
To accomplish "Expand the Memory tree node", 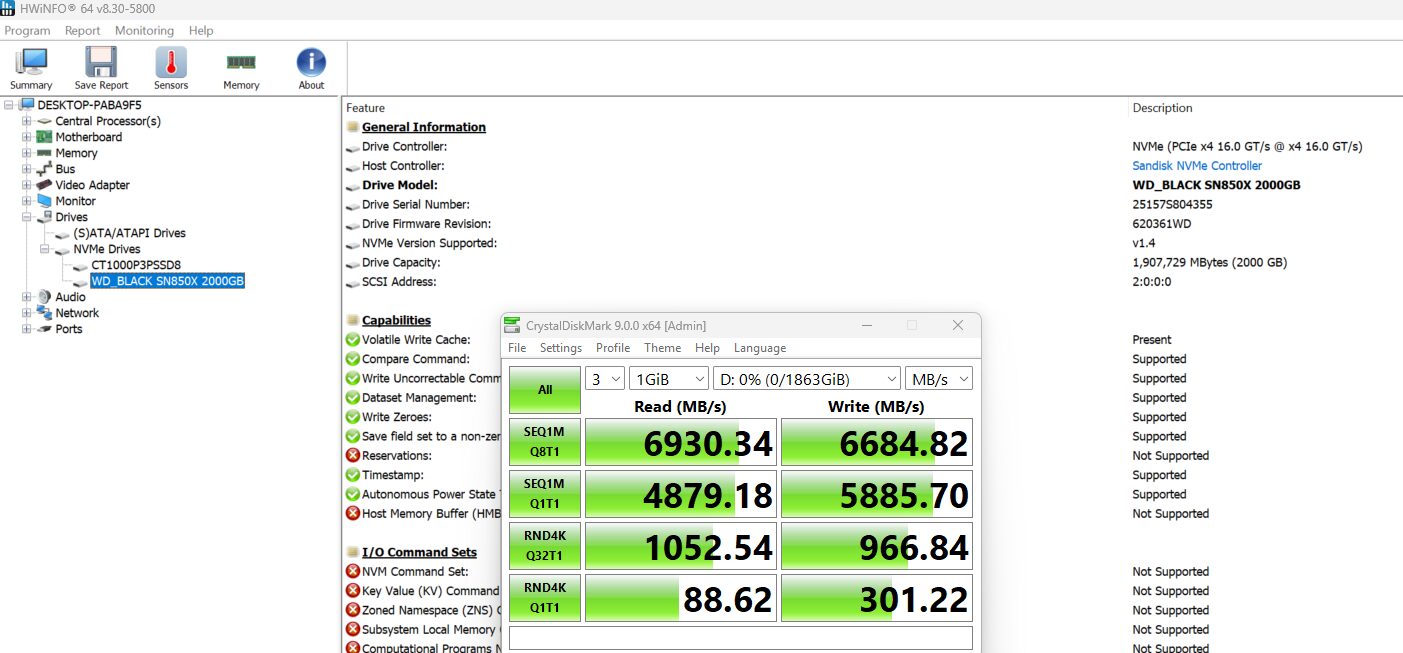I will (27, 153).
